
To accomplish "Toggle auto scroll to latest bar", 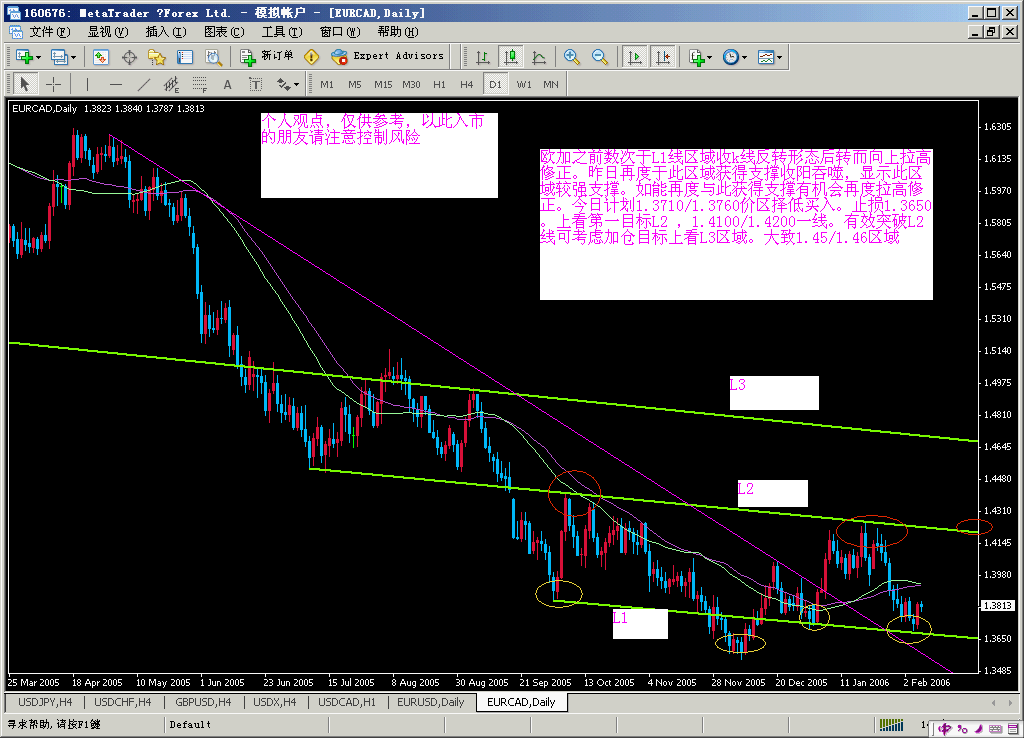I will click(x=634, y=57).
